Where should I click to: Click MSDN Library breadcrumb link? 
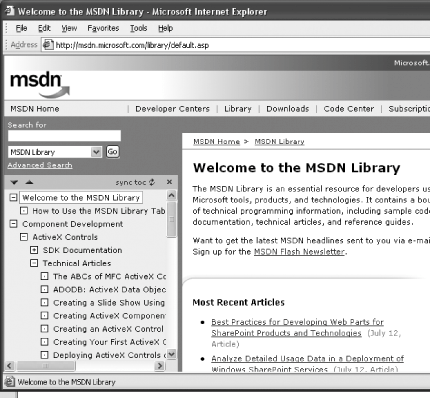[x=279, y=141]
